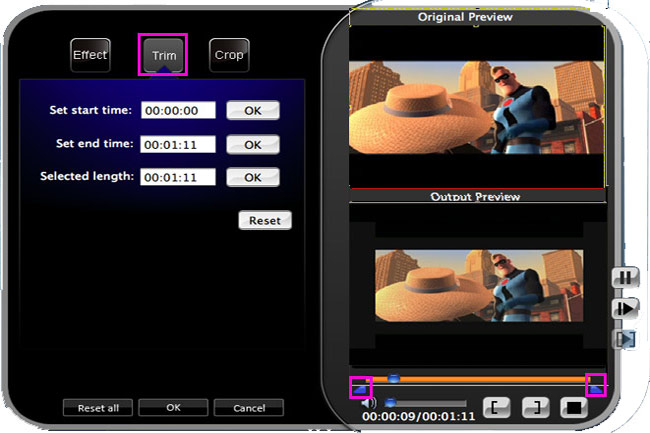Mute audio via the speaker icon

(x=368, y=403)
